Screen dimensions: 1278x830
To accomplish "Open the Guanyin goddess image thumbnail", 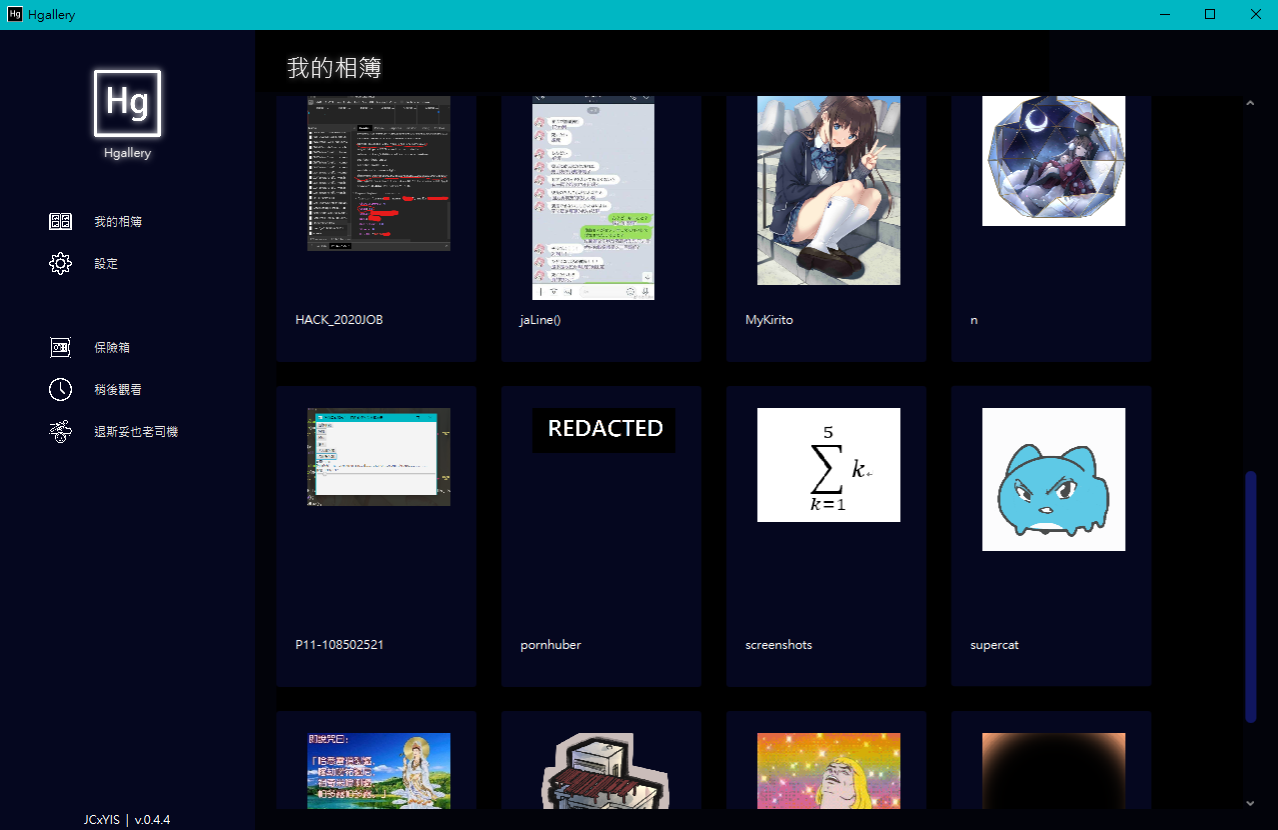I will point(379,771).
